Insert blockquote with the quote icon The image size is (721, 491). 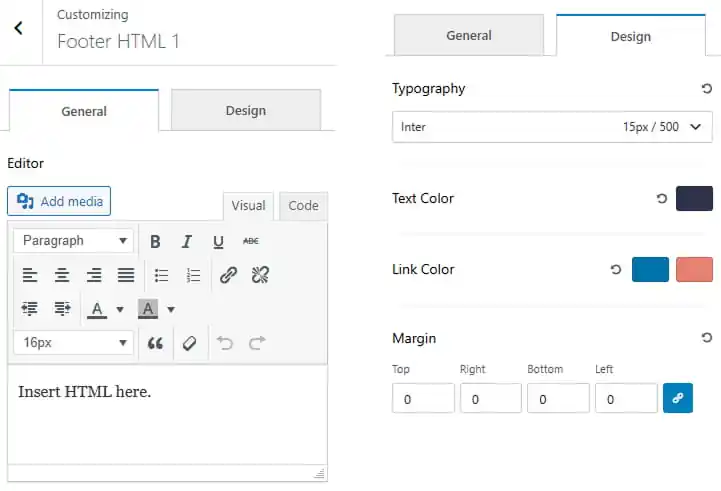[155, 343]
